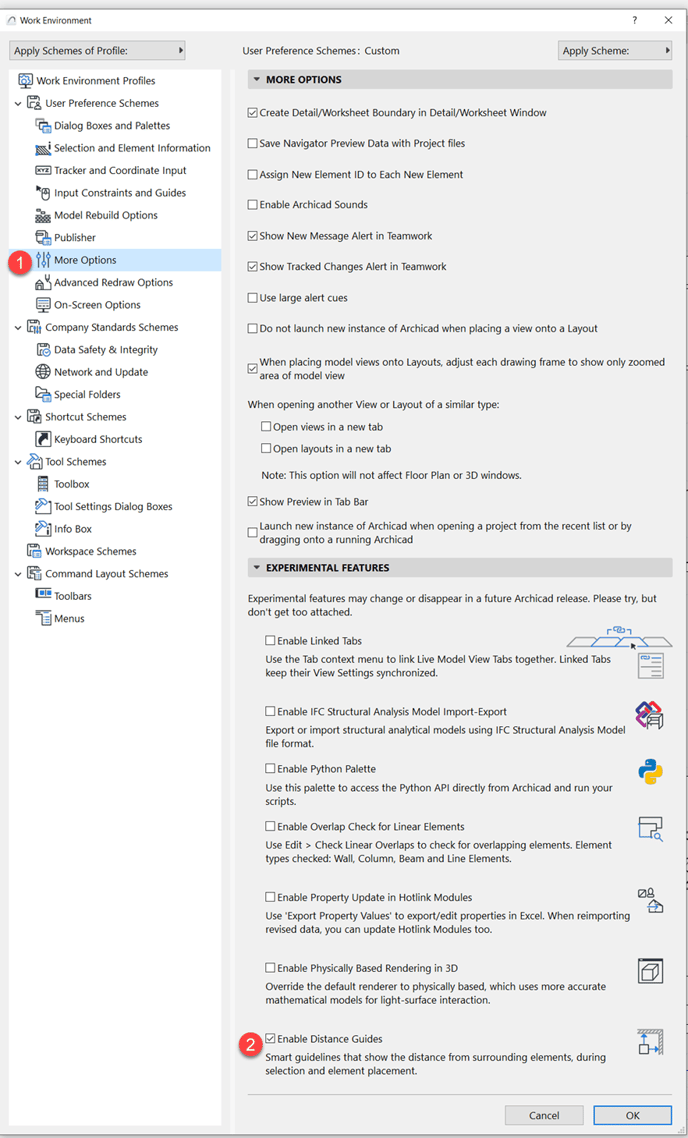The image size is (688, 1138).
Task: Check Launch new instance from recent list option
Action: coord(253,532)
